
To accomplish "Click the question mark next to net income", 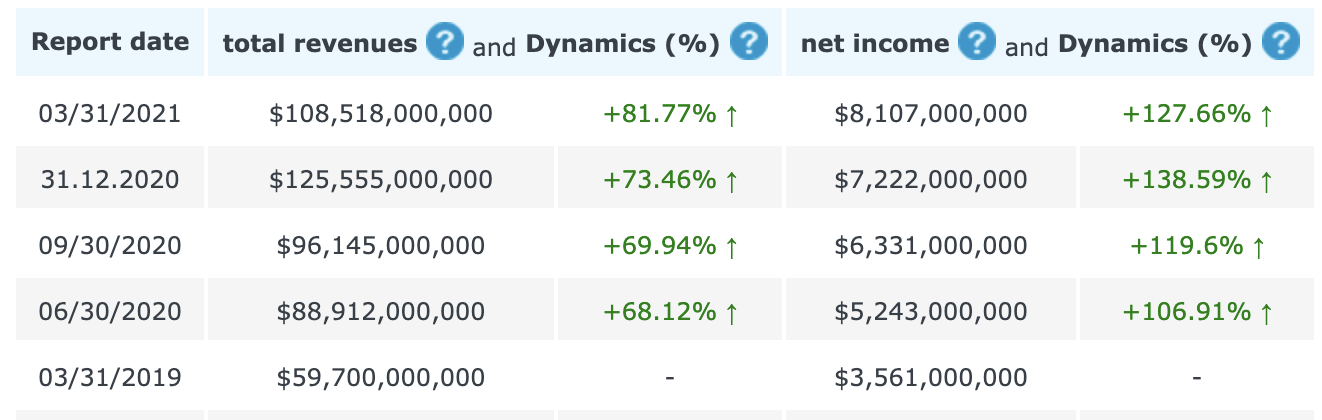I will (x=977, y=43).
